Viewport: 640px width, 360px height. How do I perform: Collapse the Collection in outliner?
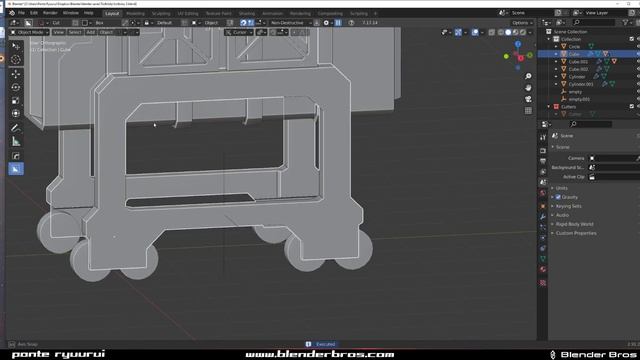pyautogui.click(x=549, y=39)
